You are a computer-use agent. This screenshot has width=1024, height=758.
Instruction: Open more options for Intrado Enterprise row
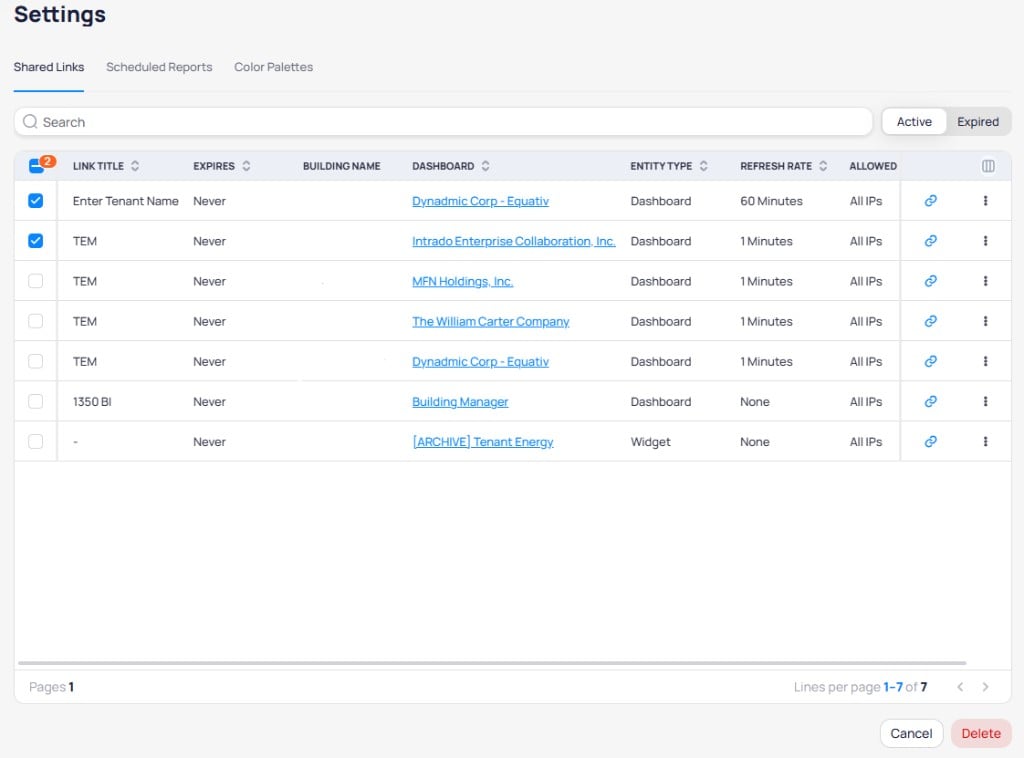point(985,241)
